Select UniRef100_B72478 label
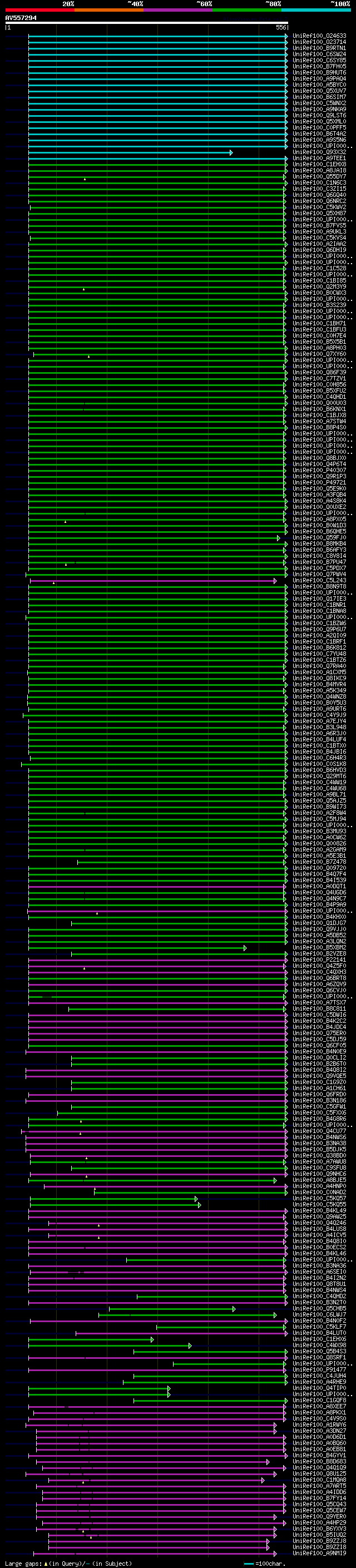 tap(319, 862)
